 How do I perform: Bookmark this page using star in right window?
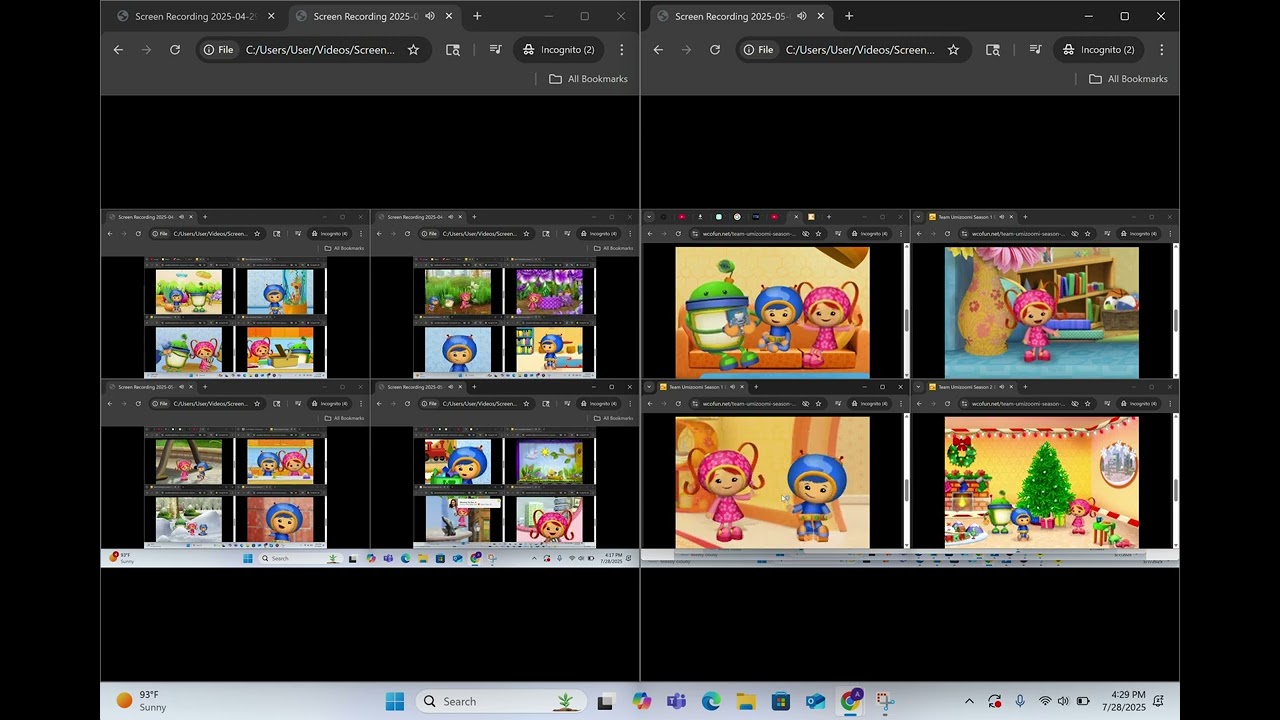[953, 50]
